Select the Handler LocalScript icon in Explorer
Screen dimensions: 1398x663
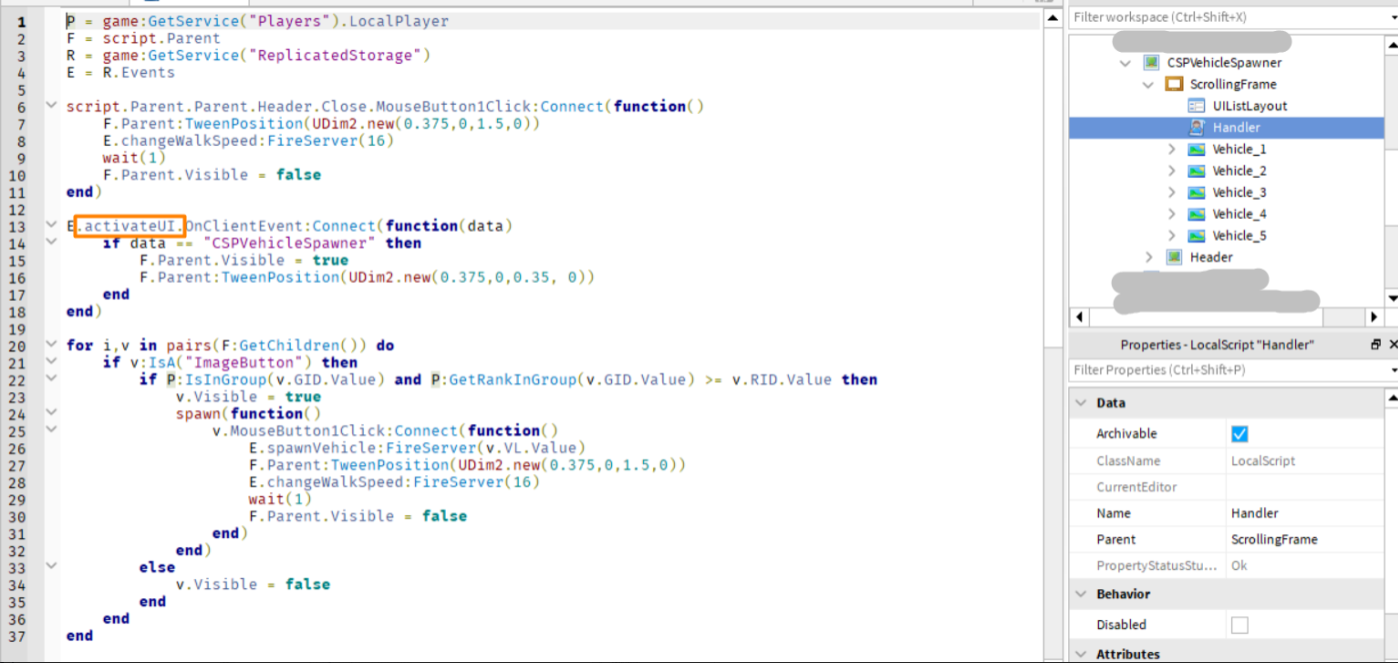coord(1198,127)
